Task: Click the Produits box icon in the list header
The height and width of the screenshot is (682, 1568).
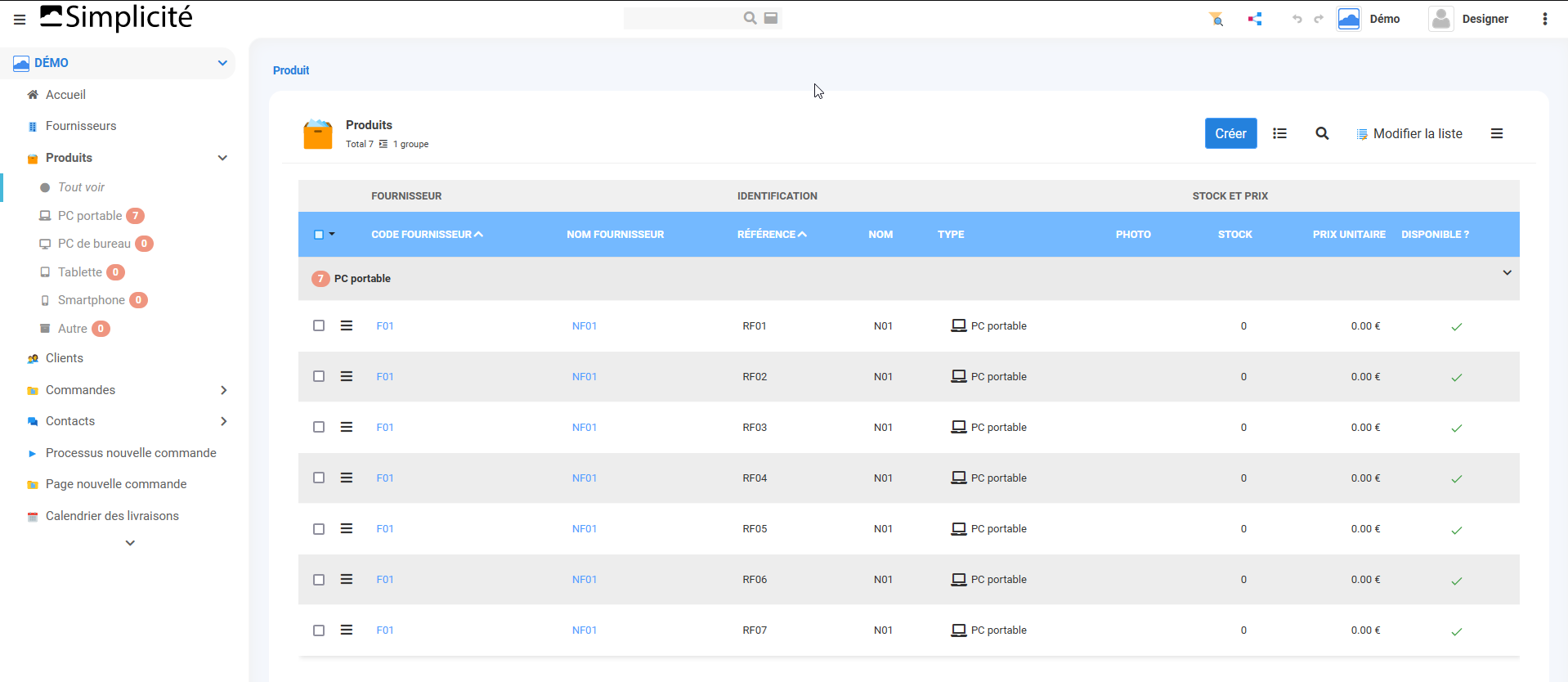Action: tap(318, 134)
